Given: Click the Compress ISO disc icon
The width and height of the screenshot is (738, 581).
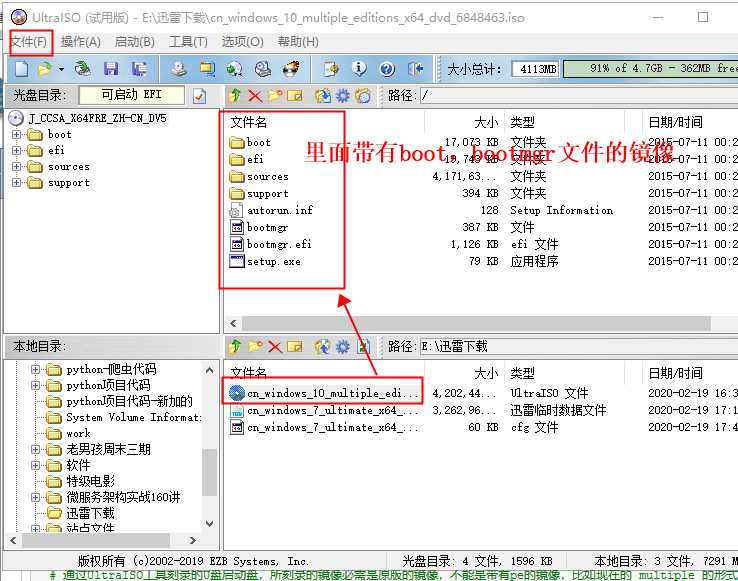Looking at the screenshot, I should coord(234,69).
